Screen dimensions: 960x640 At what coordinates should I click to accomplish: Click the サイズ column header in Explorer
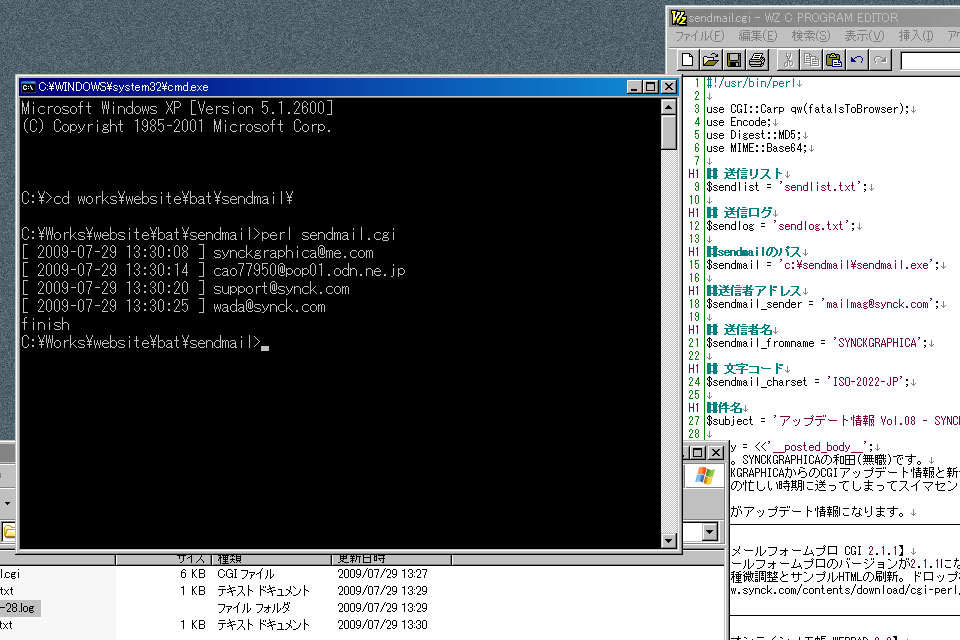click(163, 559)
